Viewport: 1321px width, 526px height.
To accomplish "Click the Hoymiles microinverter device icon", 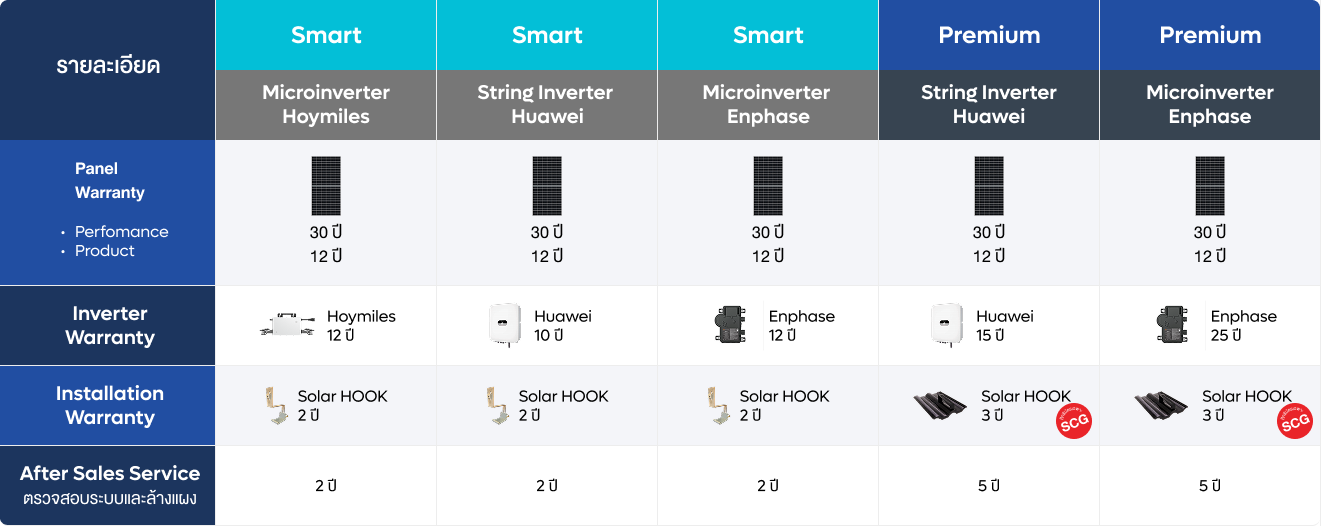I will point(287,325).
